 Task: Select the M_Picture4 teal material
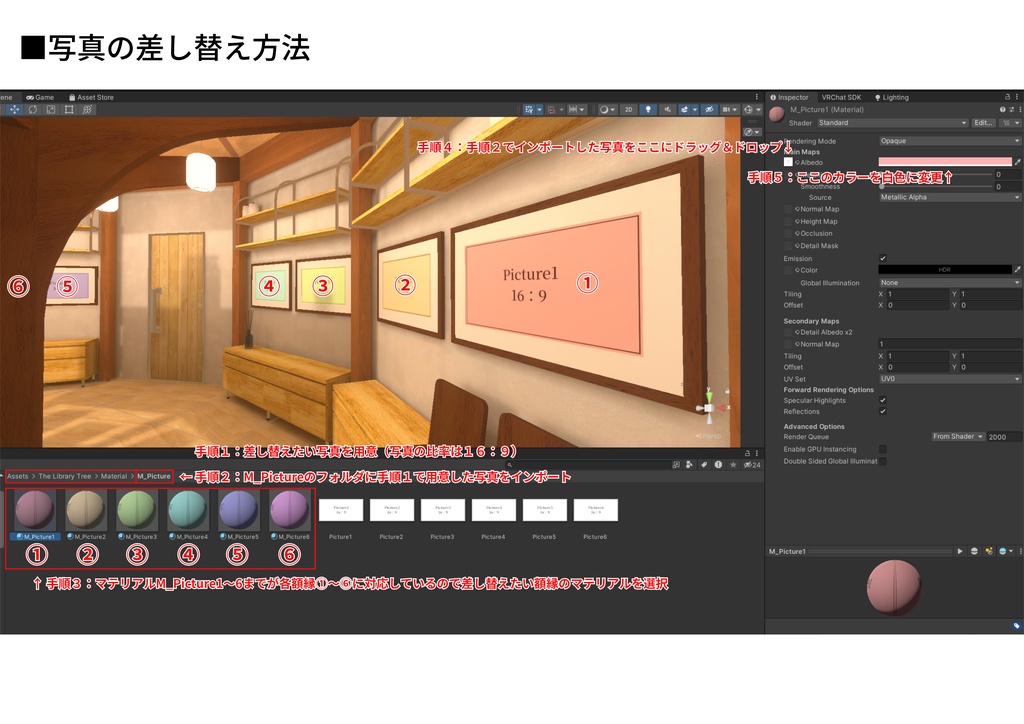[x=188, y=514]
